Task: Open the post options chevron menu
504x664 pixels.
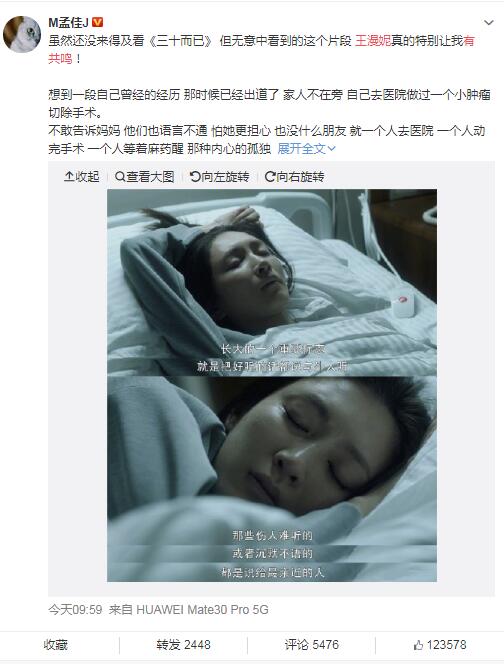Action: 489,22
